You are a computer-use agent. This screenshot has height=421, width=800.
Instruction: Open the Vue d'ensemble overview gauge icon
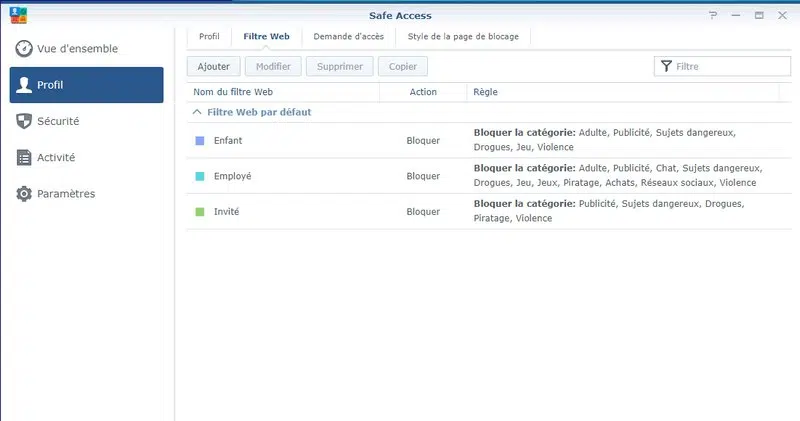click(x=23, y=48)
